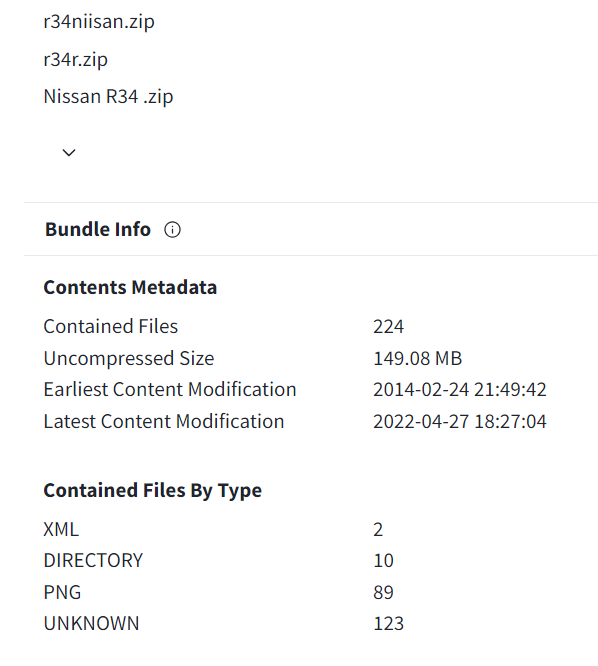Click the UNKNOWN file type row label

91,624
